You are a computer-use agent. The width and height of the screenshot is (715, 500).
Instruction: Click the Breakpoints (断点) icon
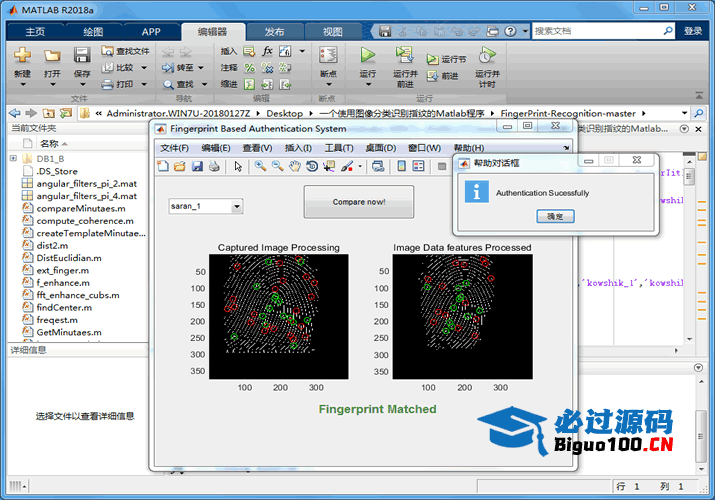[327, 56]
